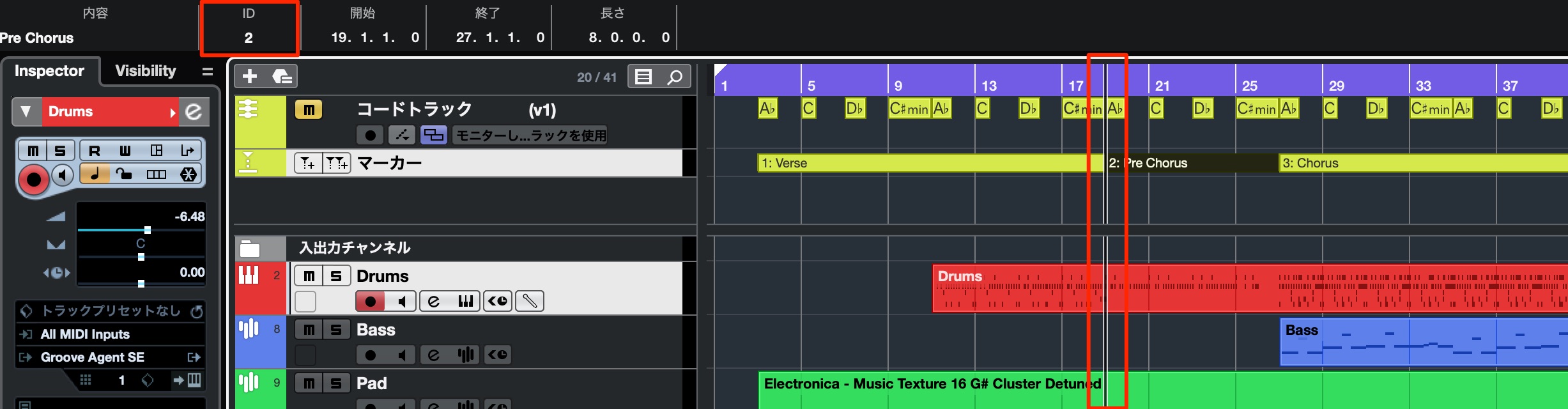
Task: Click Inspector lanes display icon
Action: pos(157,174)
